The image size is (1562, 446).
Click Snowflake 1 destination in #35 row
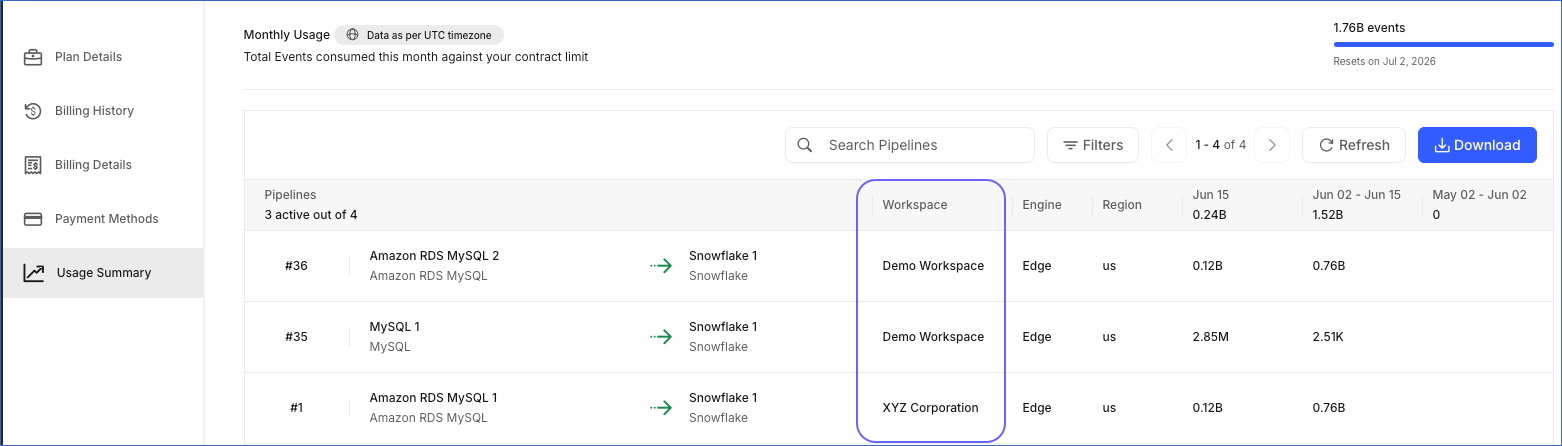click(x=723, y=327)
